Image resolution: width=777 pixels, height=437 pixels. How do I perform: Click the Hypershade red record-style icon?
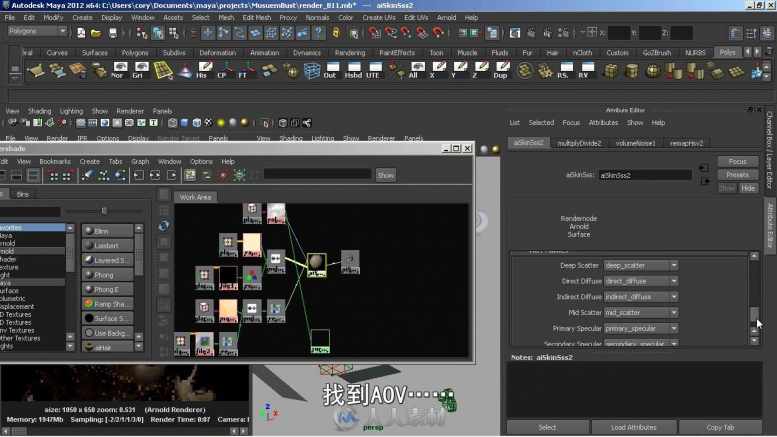(x=223, y=175)
